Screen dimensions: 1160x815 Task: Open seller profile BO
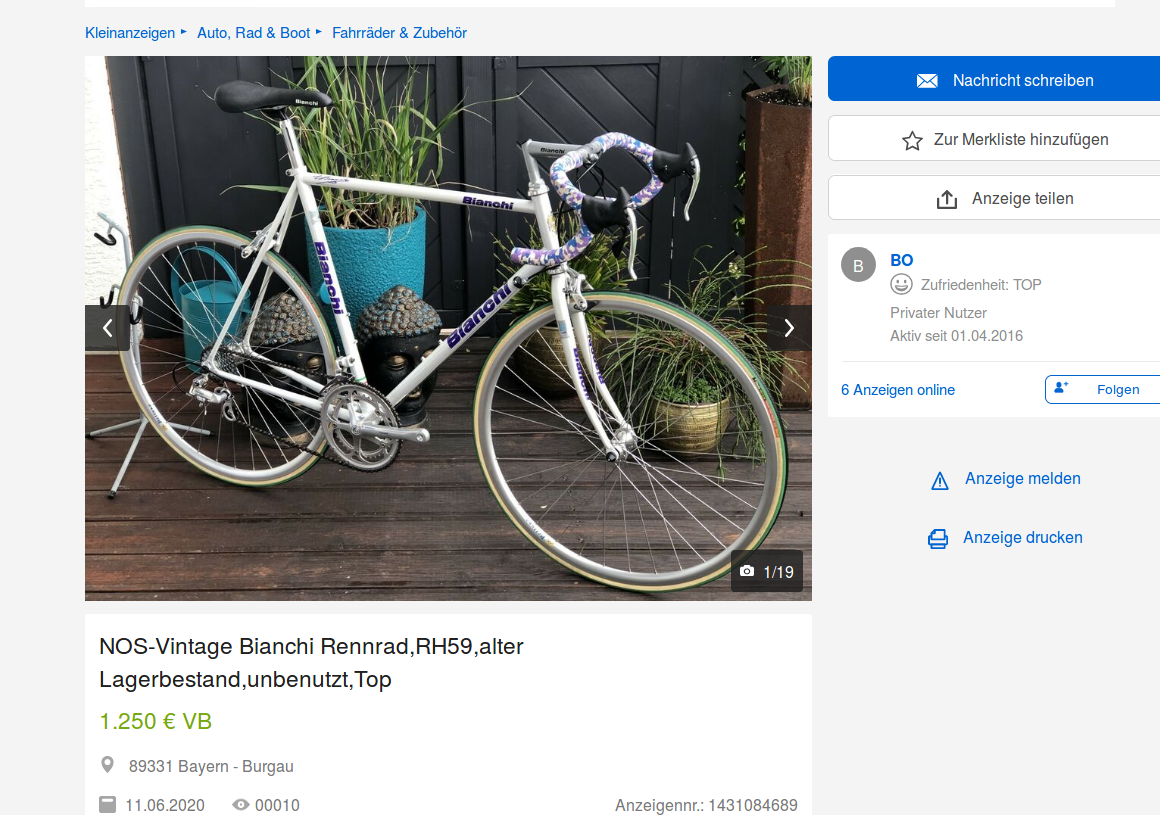(x=901, y=260)
